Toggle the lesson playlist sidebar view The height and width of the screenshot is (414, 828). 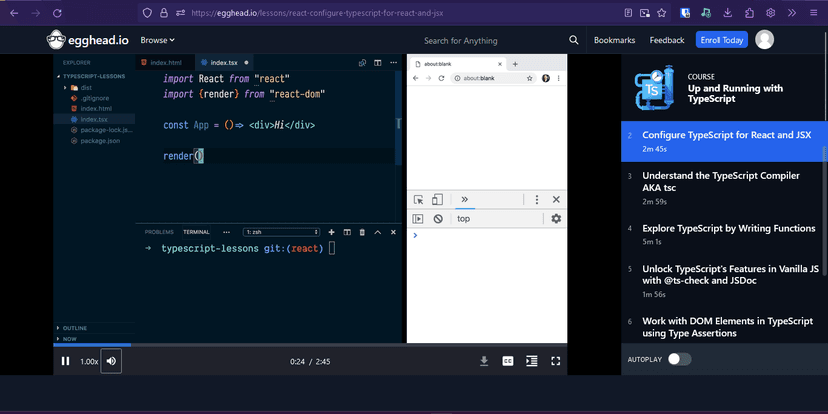tap(532, 361)
